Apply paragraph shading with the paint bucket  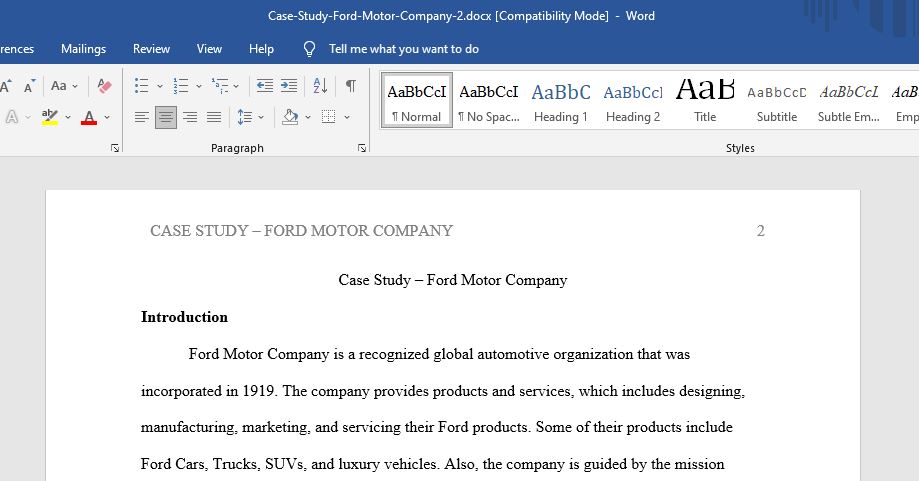click(x=290, y=117)
